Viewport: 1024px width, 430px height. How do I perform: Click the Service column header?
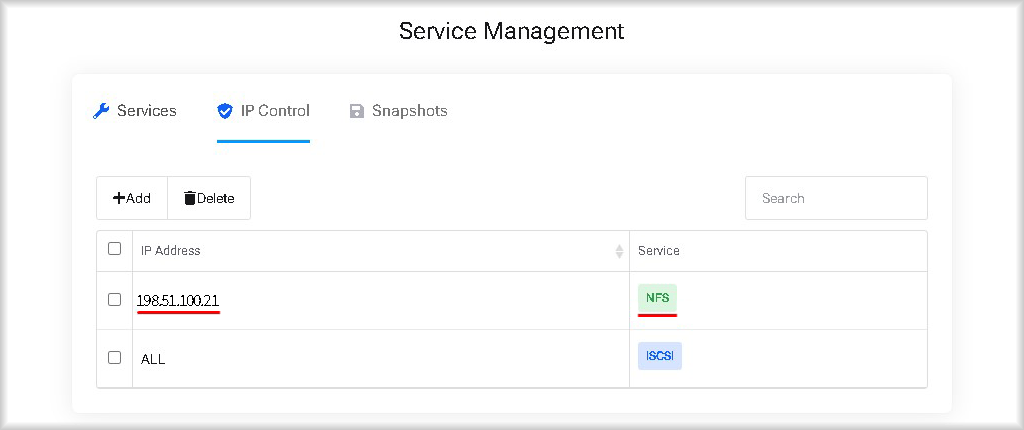(x=778, y=251)
